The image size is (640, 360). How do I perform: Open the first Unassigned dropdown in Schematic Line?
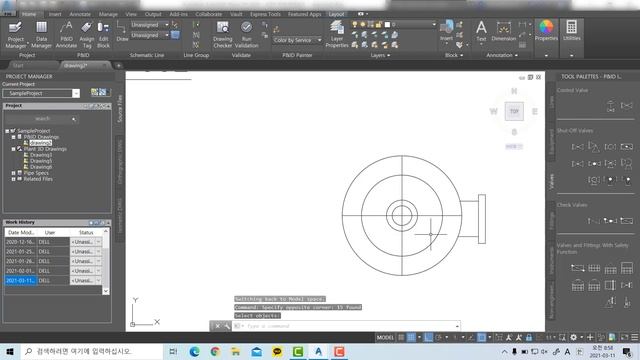[x=167, y=24]
